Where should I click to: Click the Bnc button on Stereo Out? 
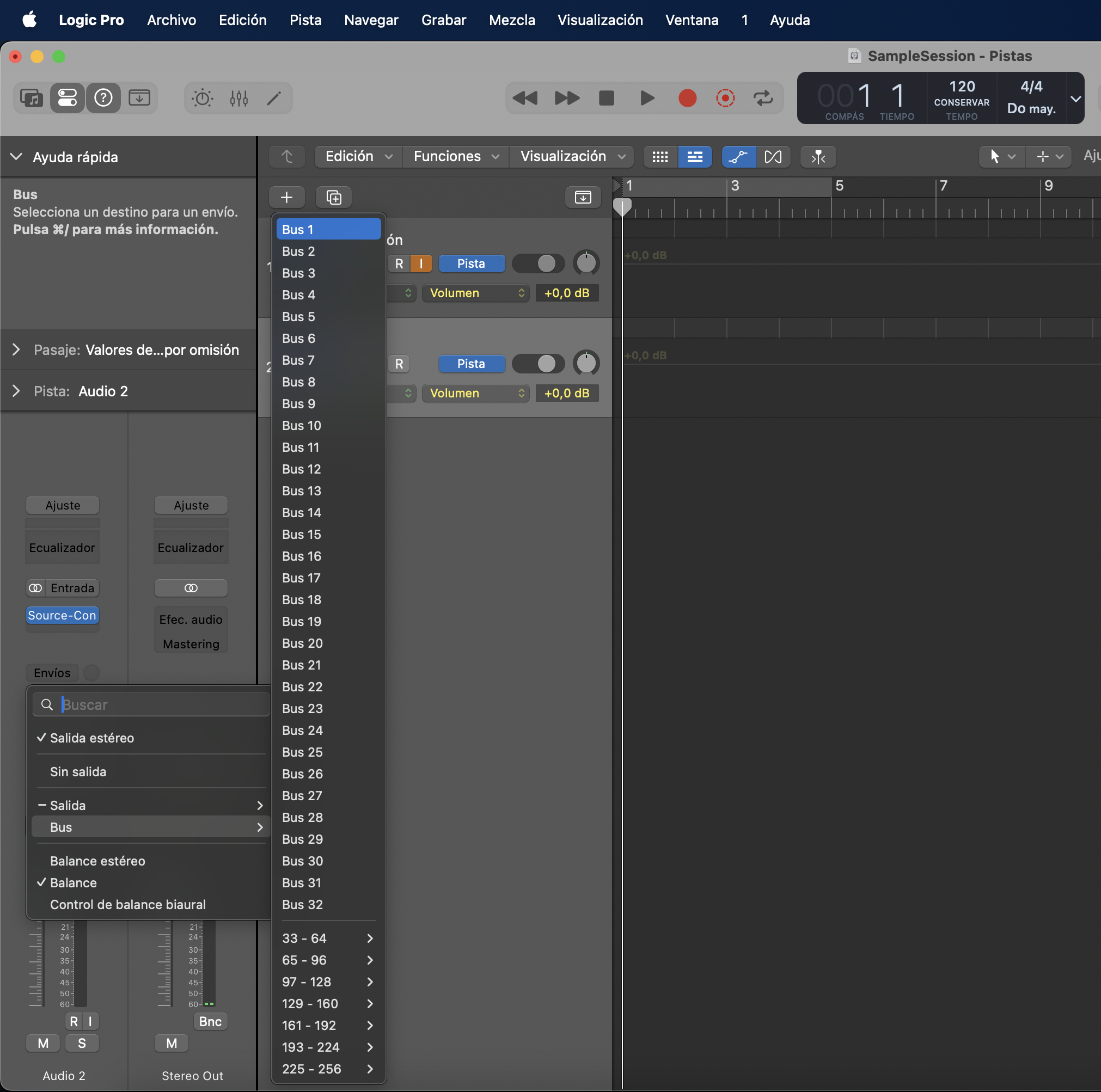(x=210, y=1021)
